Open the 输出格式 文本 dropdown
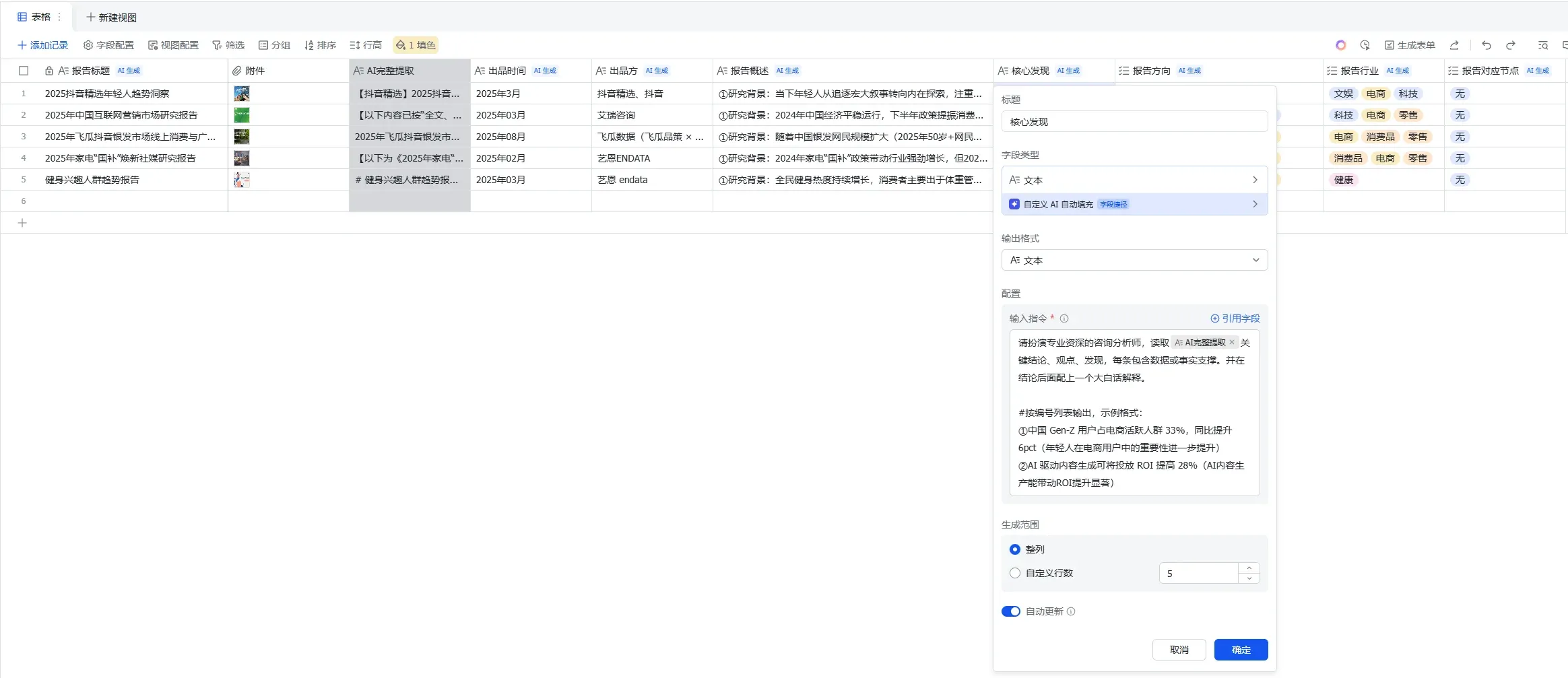Image resolution: width=1568 pixels, height=678 pixels. click(x=1134, y=260)
